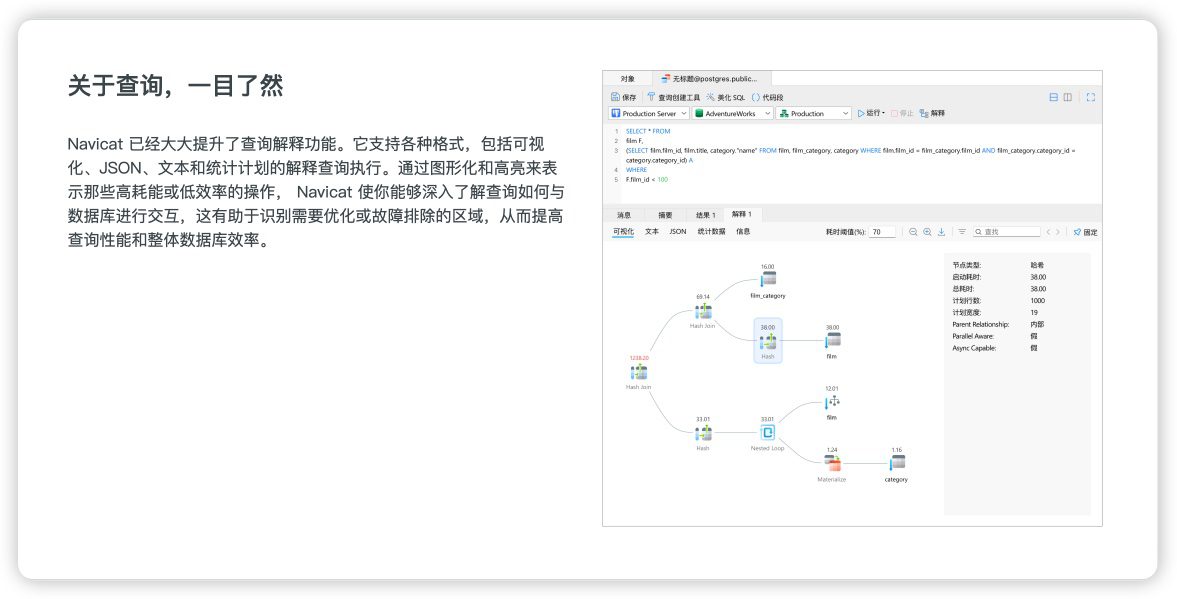This screenshot has width=1177, height=599.
Task: Zoom in the explain diagram
Action: (927, 232)
